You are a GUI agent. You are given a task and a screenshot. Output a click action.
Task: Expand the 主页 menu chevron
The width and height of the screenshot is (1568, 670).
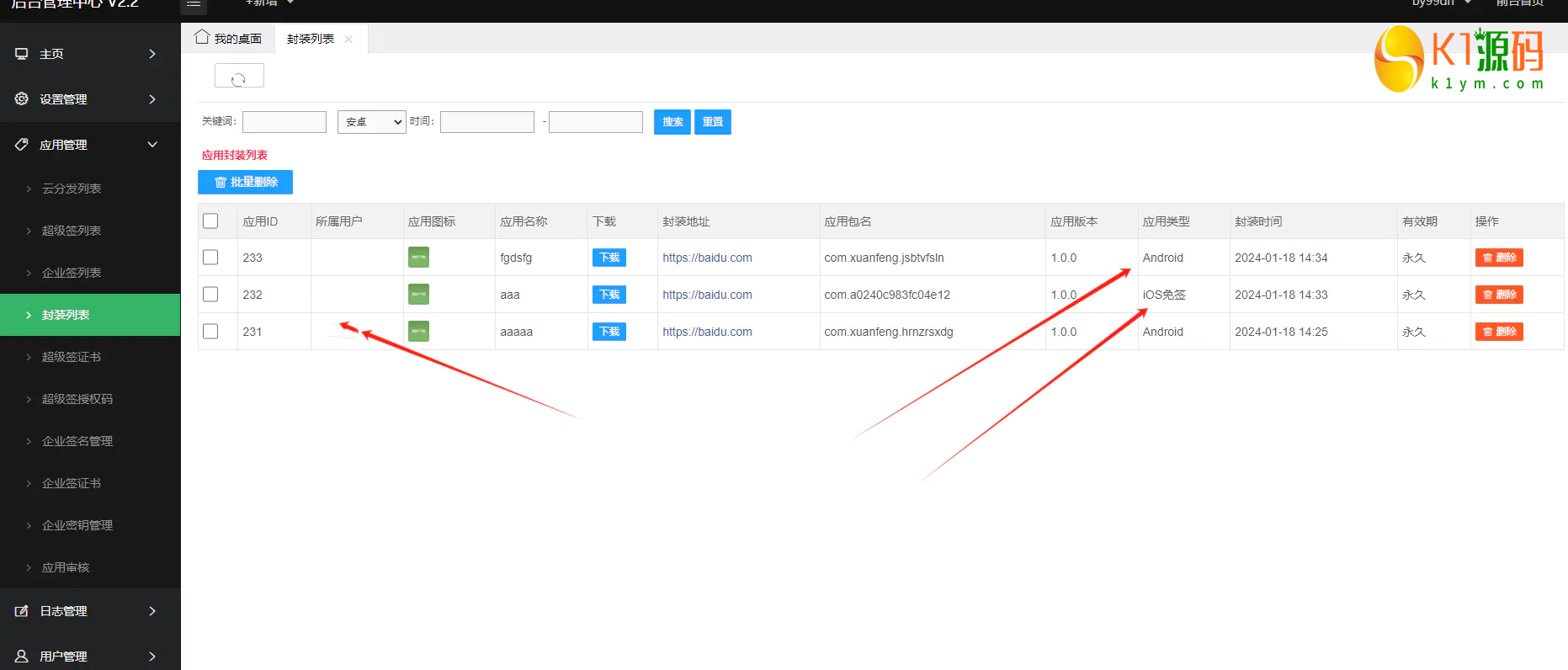pyautogui.click(x=152, y=54)
